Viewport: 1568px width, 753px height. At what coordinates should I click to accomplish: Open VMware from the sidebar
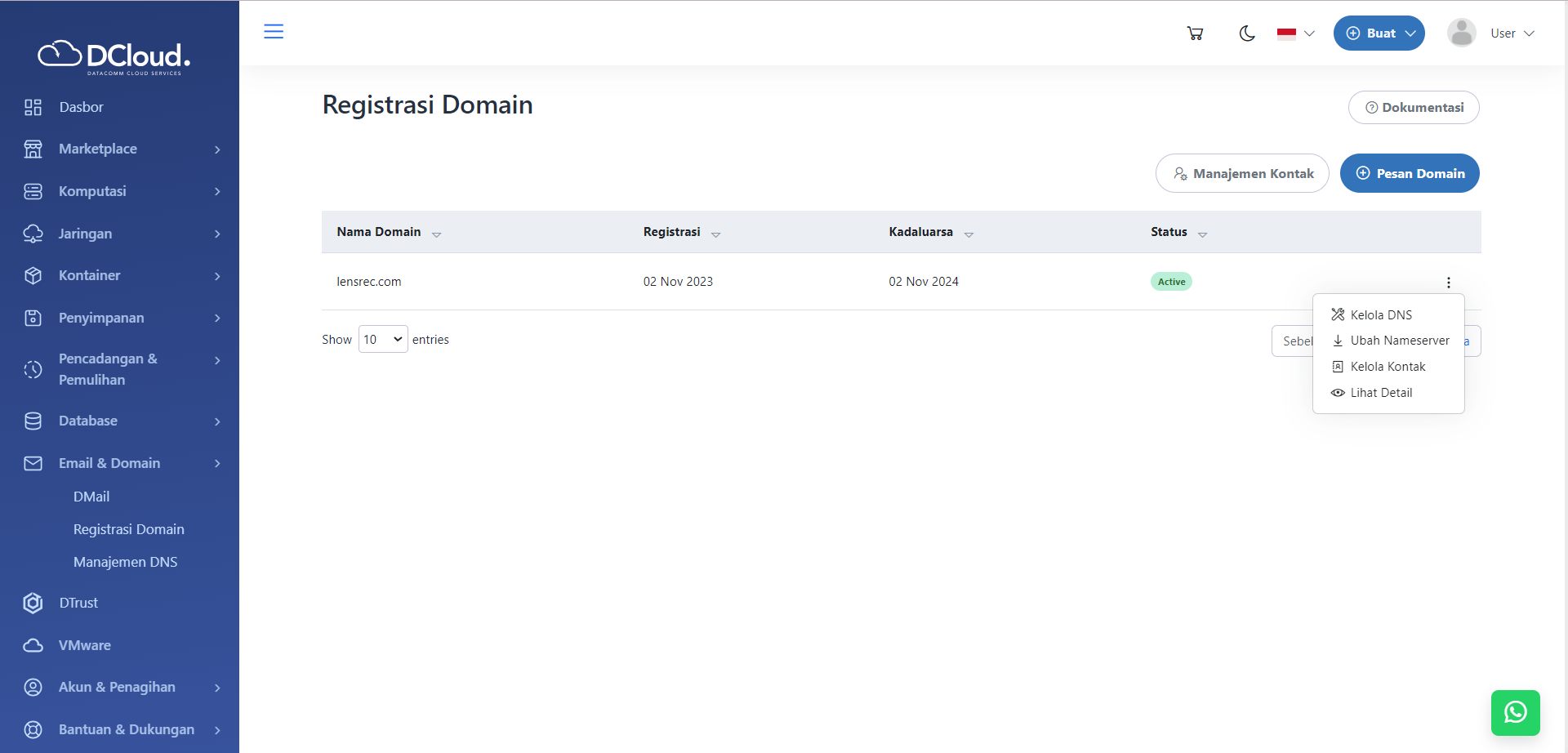pyautogui.click(x=84, y=645)
